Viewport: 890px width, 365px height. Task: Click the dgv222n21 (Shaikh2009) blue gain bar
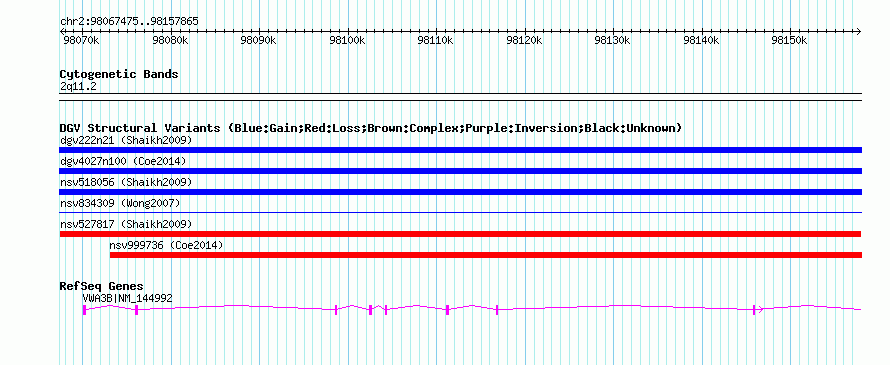[460, 150]
